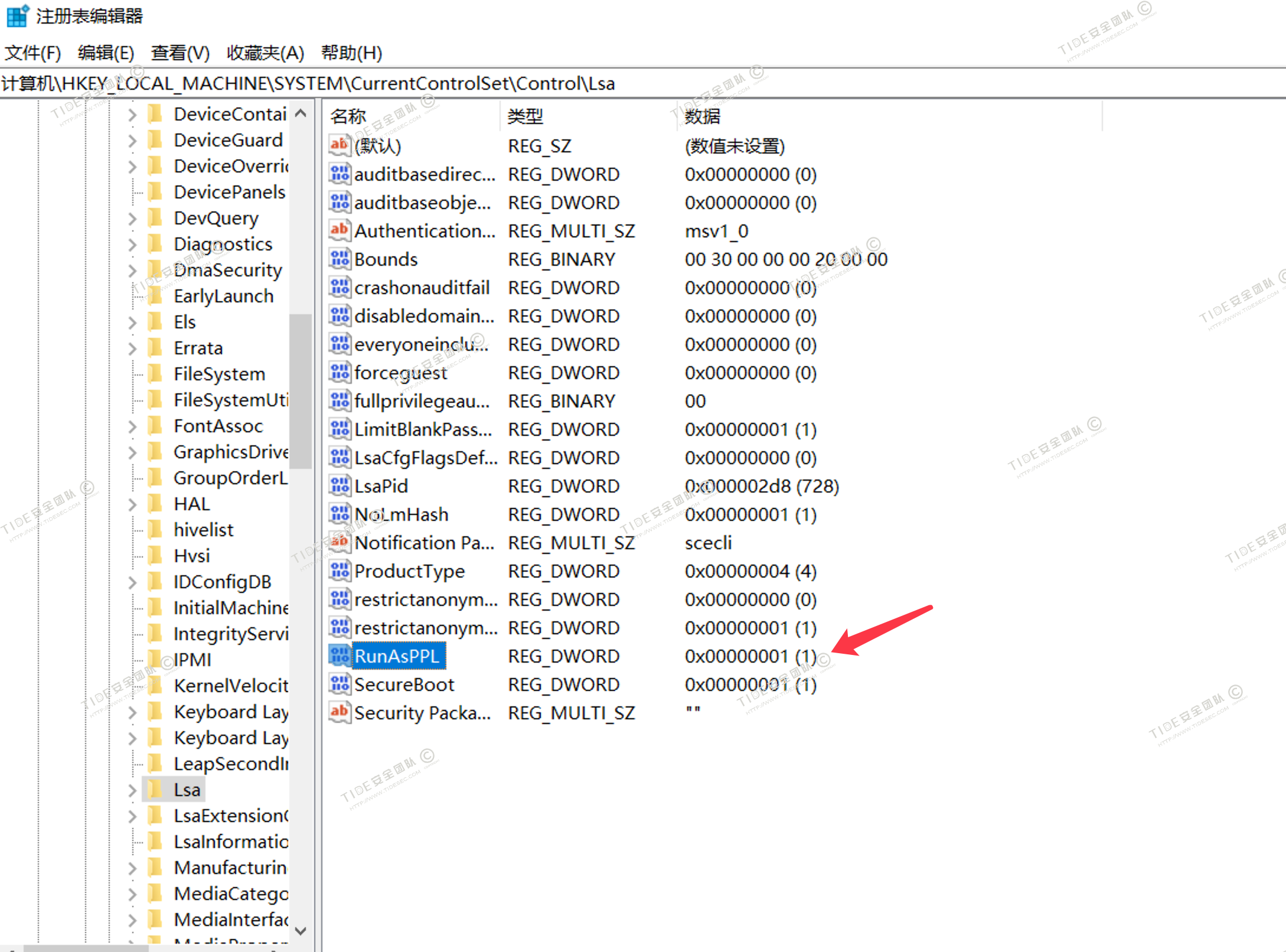This screenshot has height=952, width=1286.
Task: Click the Registry Editor app icon in the title bar
Action: point(17,16)
